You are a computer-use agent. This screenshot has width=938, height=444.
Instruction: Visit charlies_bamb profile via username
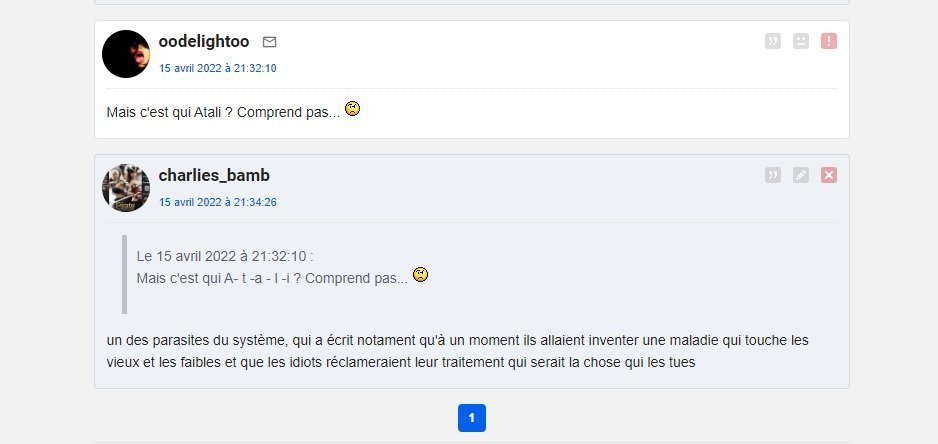pyautogui.click(x=214, y=175)
